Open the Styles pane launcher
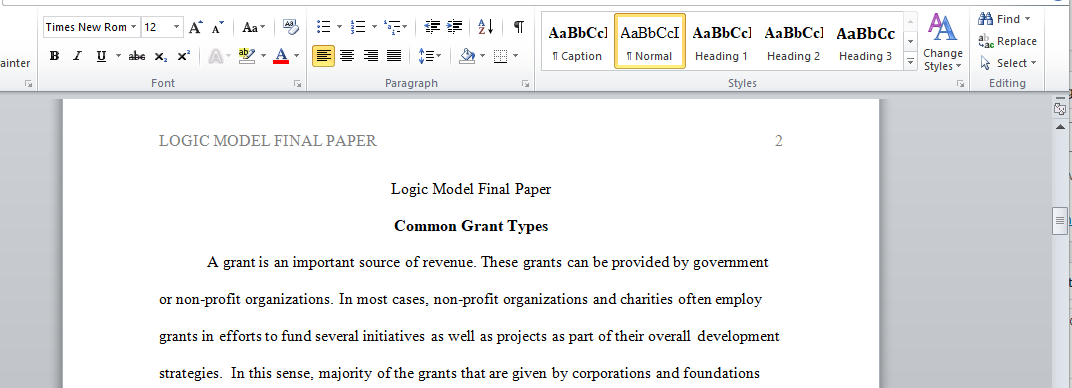Image resolution: width=1072 pixels, height=388 pixels. click(x=961, y=83)
